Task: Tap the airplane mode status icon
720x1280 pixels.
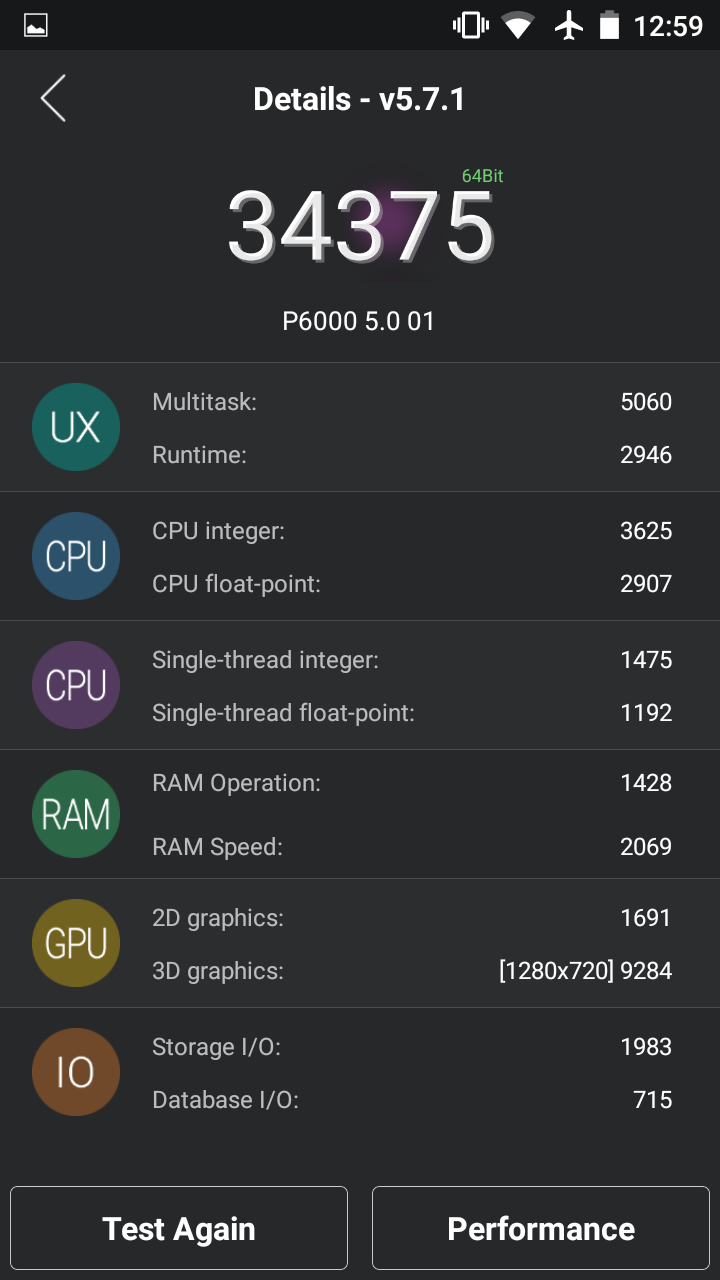Action: point(568,26)
